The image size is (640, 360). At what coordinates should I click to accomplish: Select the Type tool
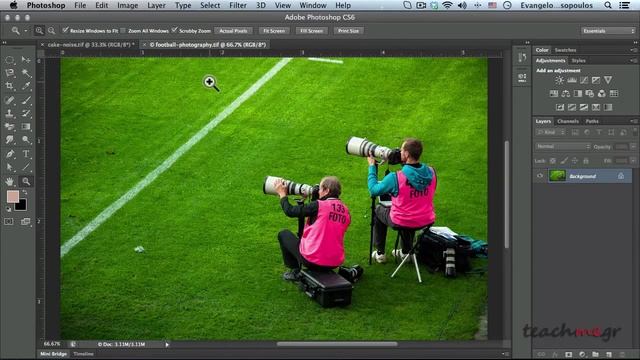tap(26, 154)
